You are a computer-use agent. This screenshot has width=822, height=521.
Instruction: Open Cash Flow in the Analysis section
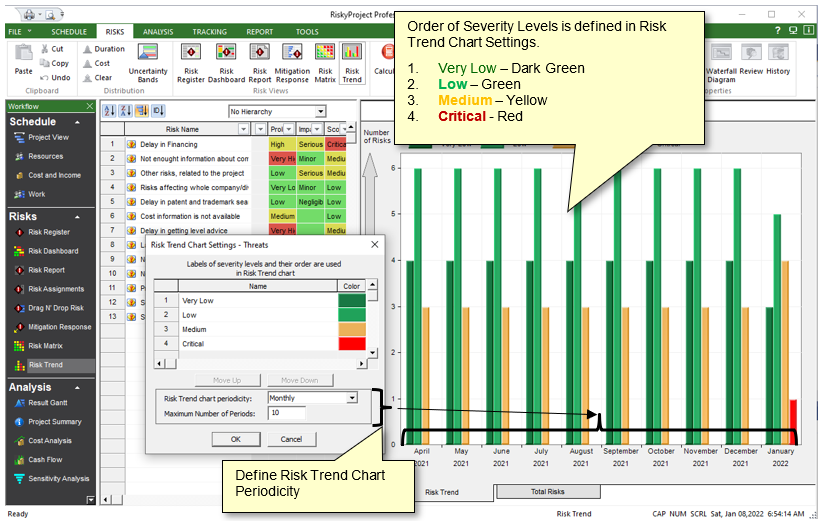[x=38, y=460]
